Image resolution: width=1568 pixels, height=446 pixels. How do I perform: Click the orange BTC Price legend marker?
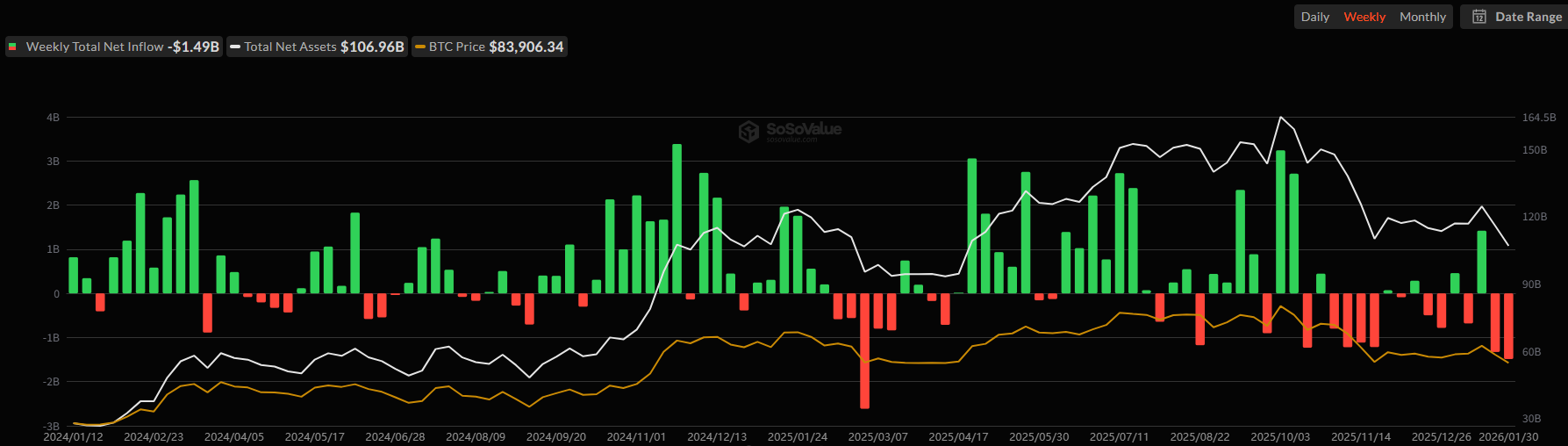420,47
